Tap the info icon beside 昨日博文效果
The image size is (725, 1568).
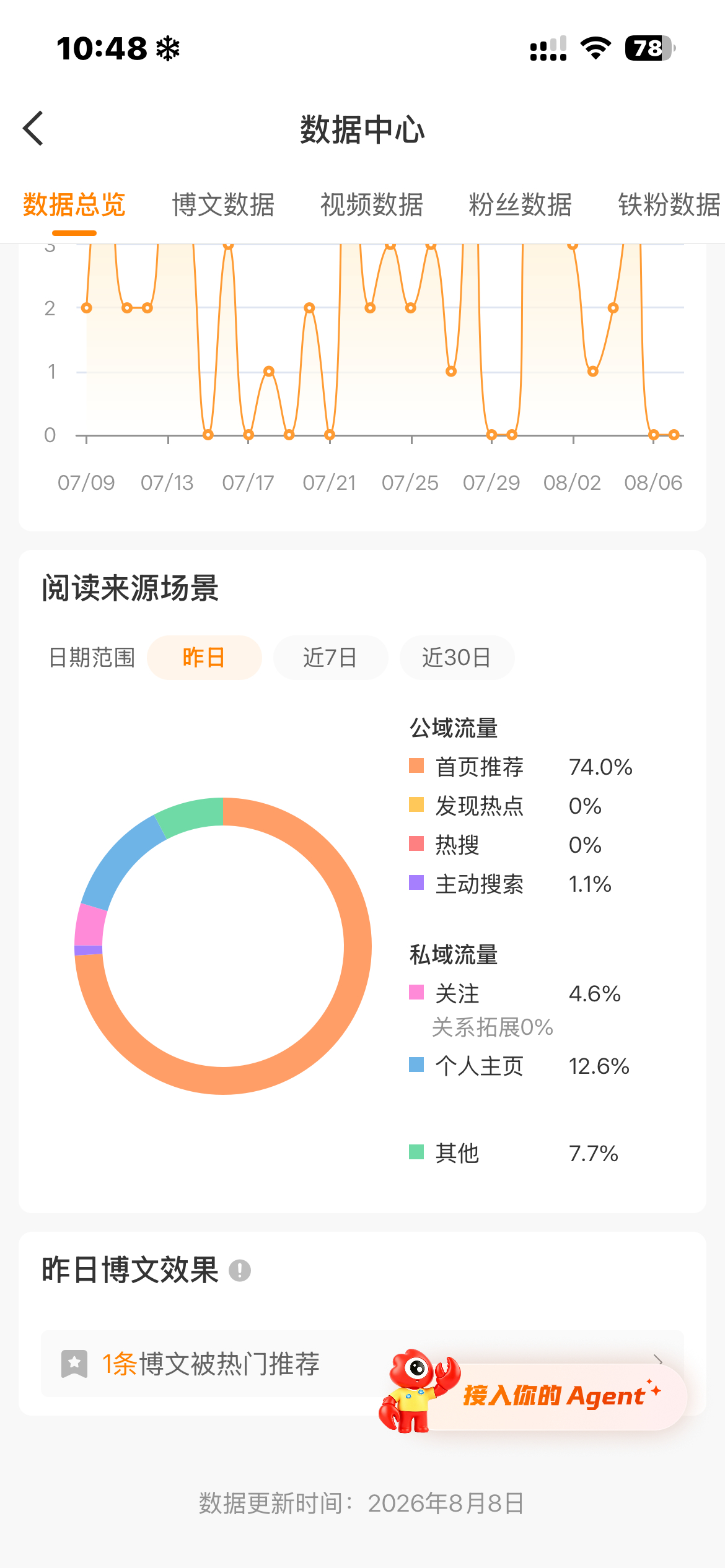point(240,1271)
